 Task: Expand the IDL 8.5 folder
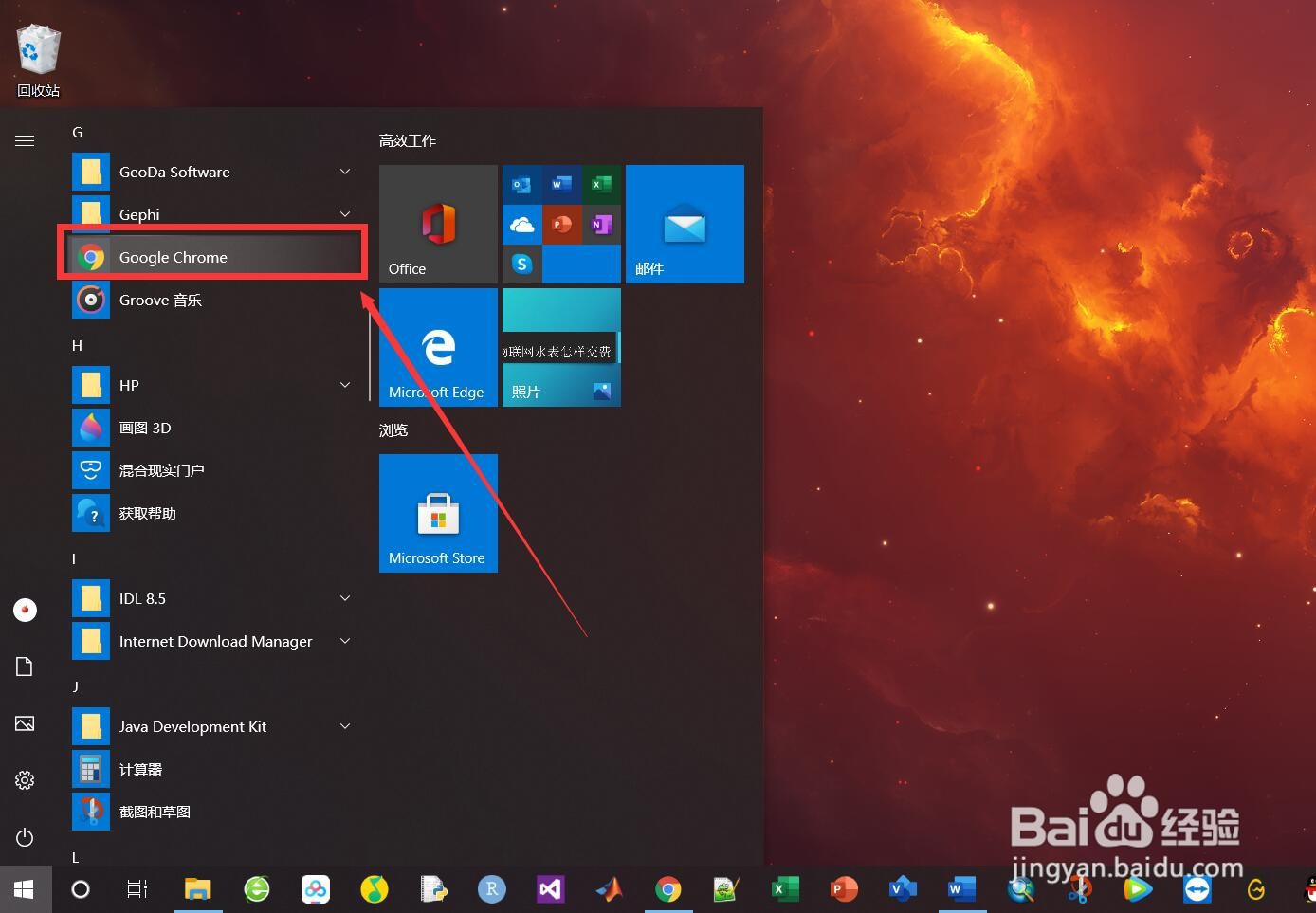tap(215, 598)
